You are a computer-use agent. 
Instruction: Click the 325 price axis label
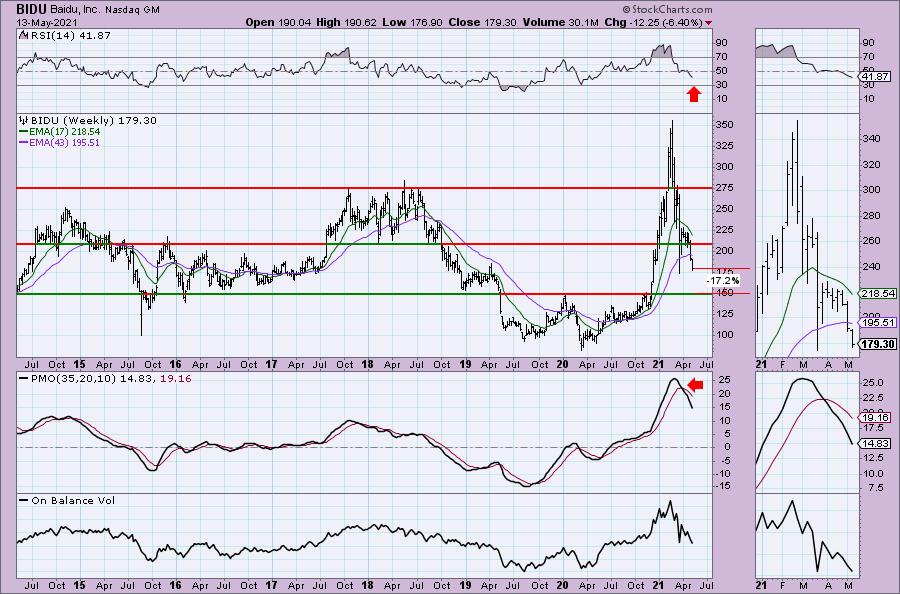pyautogui.click(x=725, y=146)
